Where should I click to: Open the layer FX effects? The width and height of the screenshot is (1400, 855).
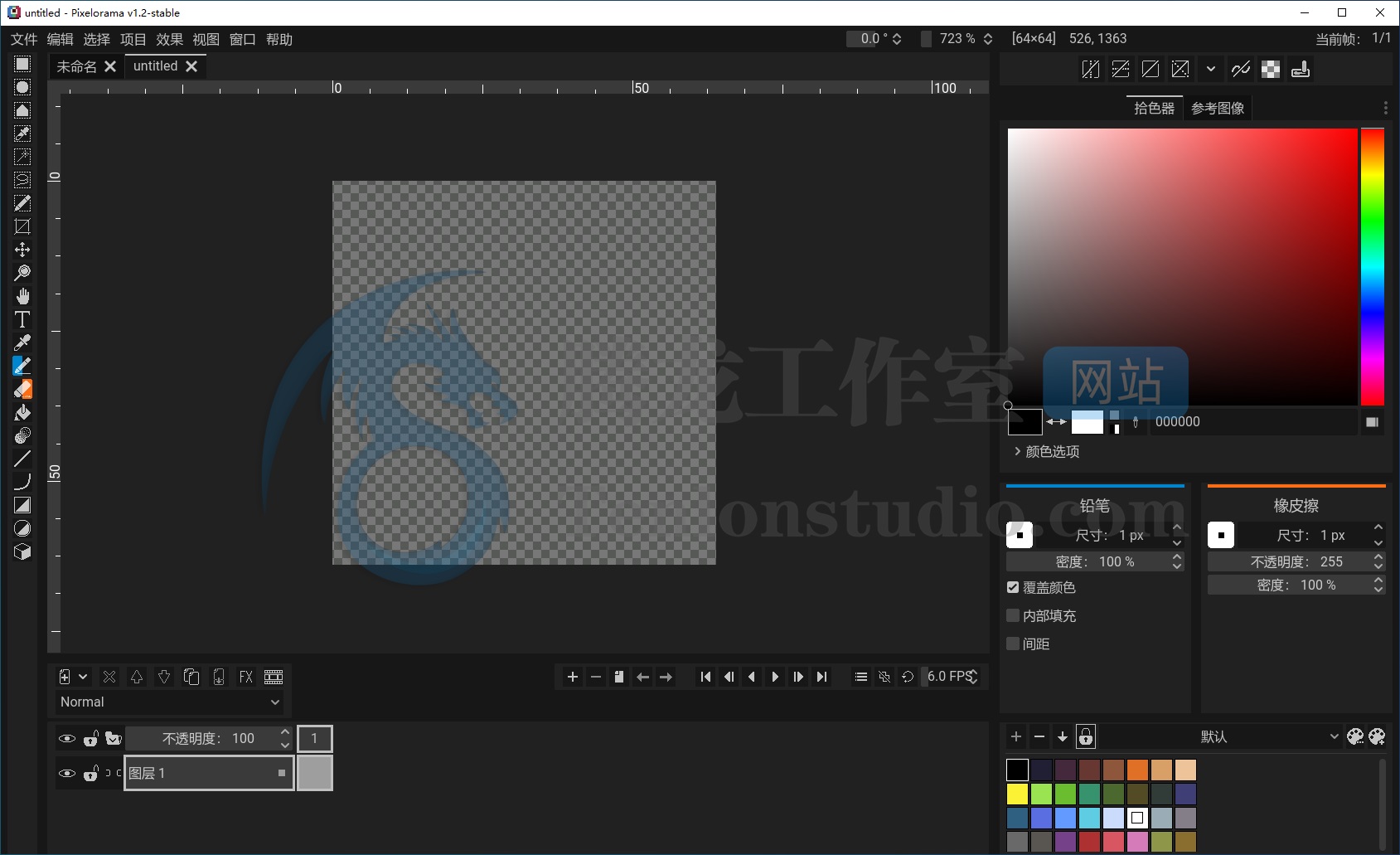(x=246, y=677)
